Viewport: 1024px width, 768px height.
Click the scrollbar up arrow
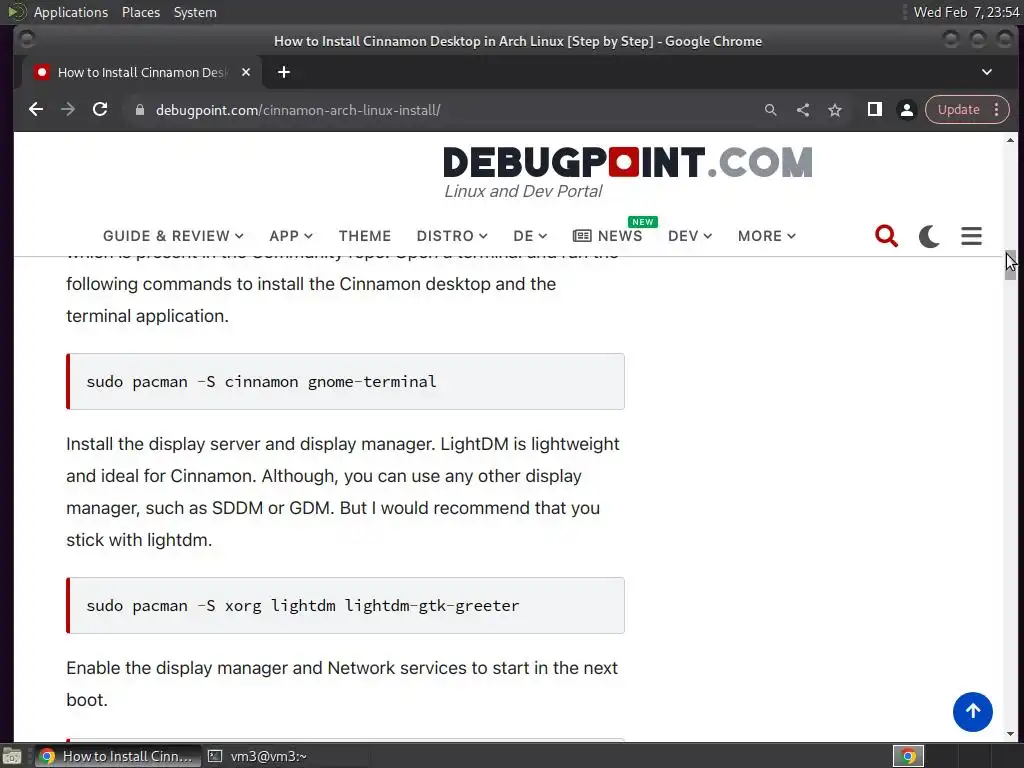pyautogui.click(x=1010, y=140)
